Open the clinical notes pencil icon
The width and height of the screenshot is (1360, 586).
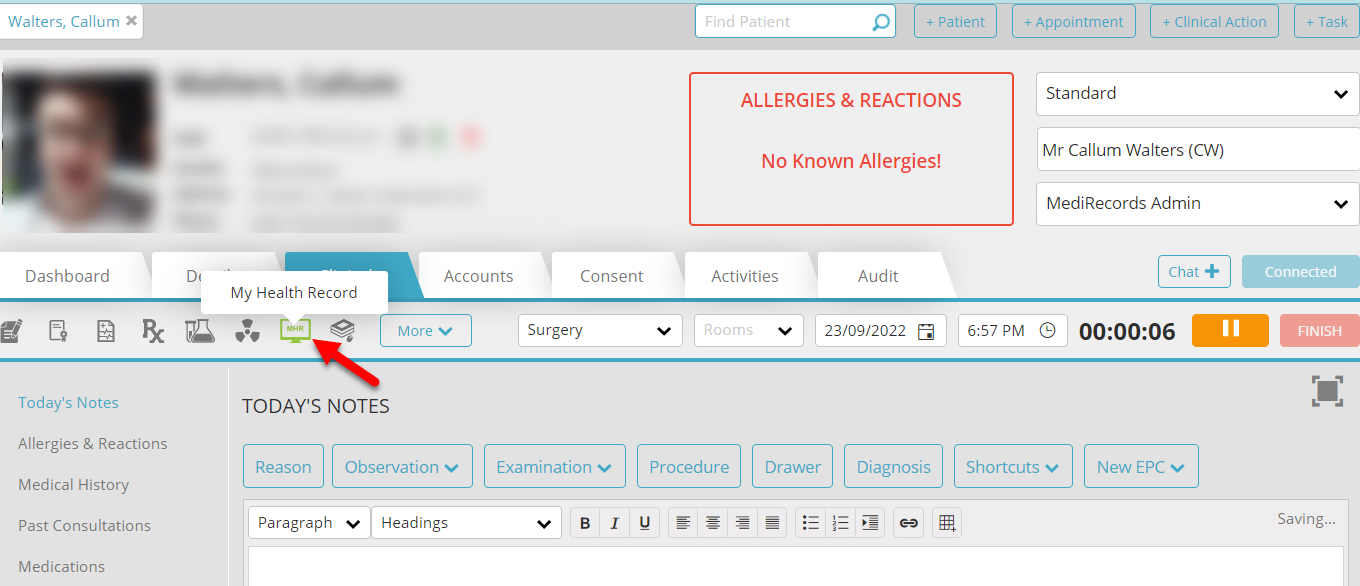pos(12,330)
